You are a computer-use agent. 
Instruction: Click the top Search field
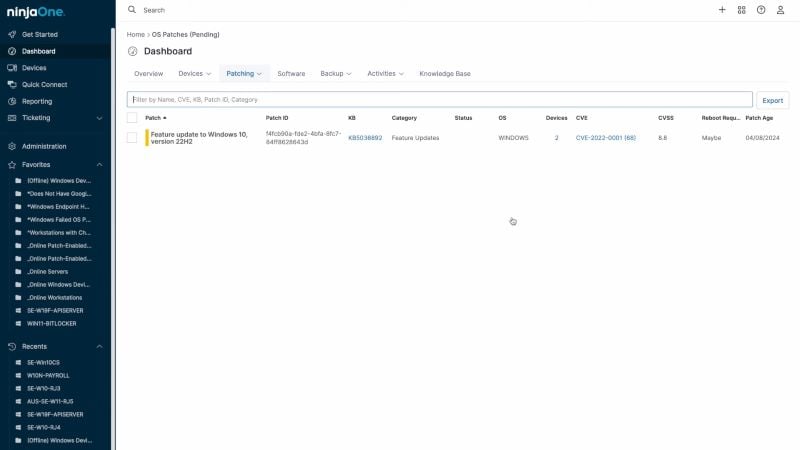coord(154,10)
